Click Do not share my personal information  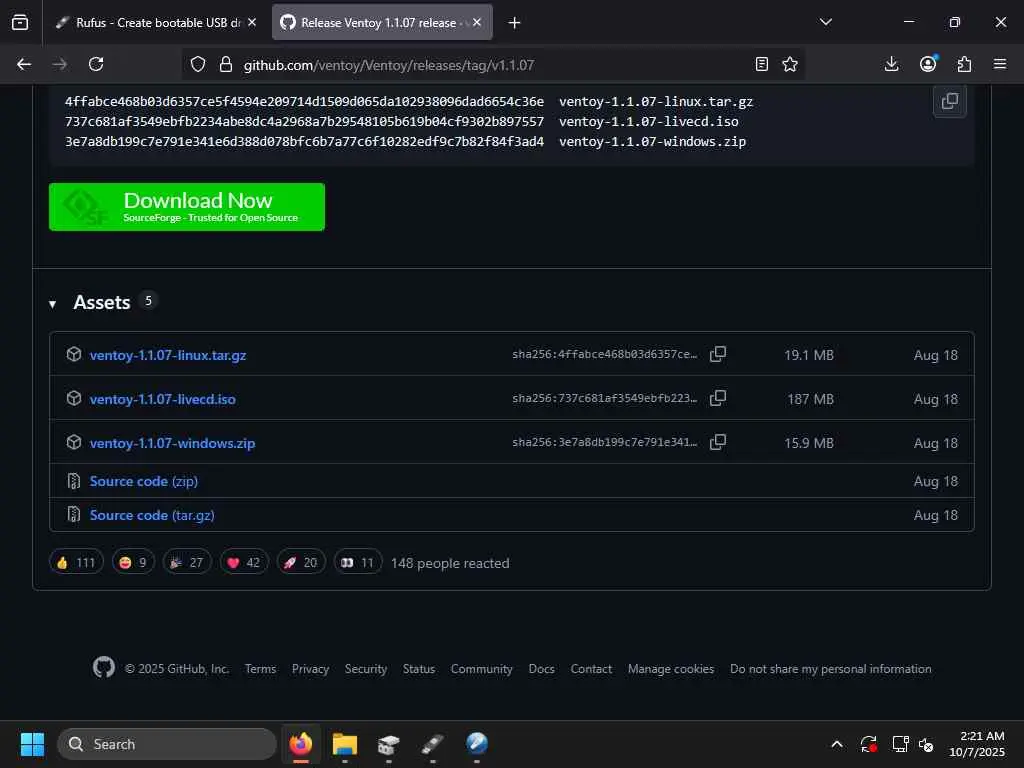(831, 669)
